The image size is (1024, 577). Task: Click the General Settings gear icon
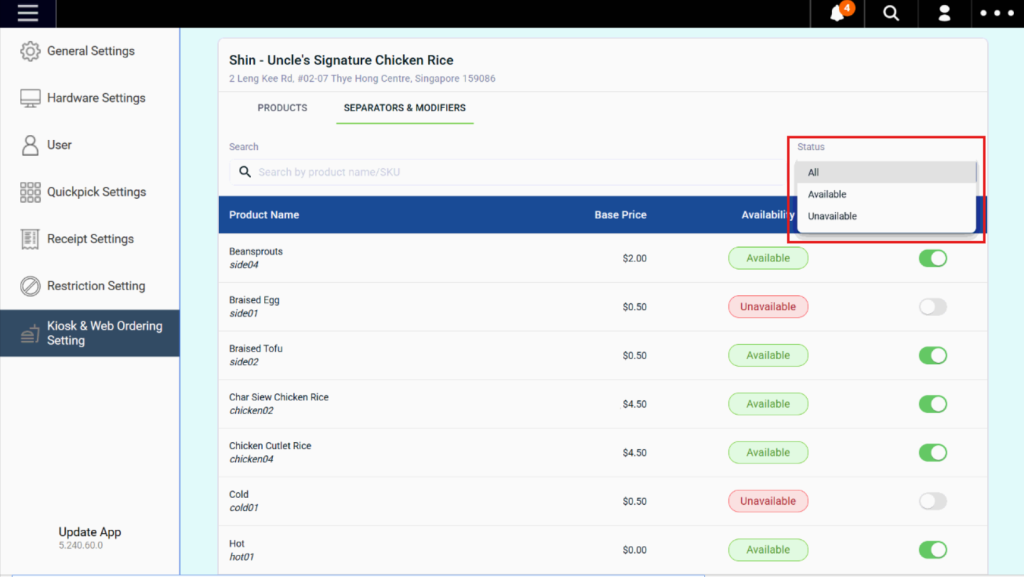click(30, 51)
